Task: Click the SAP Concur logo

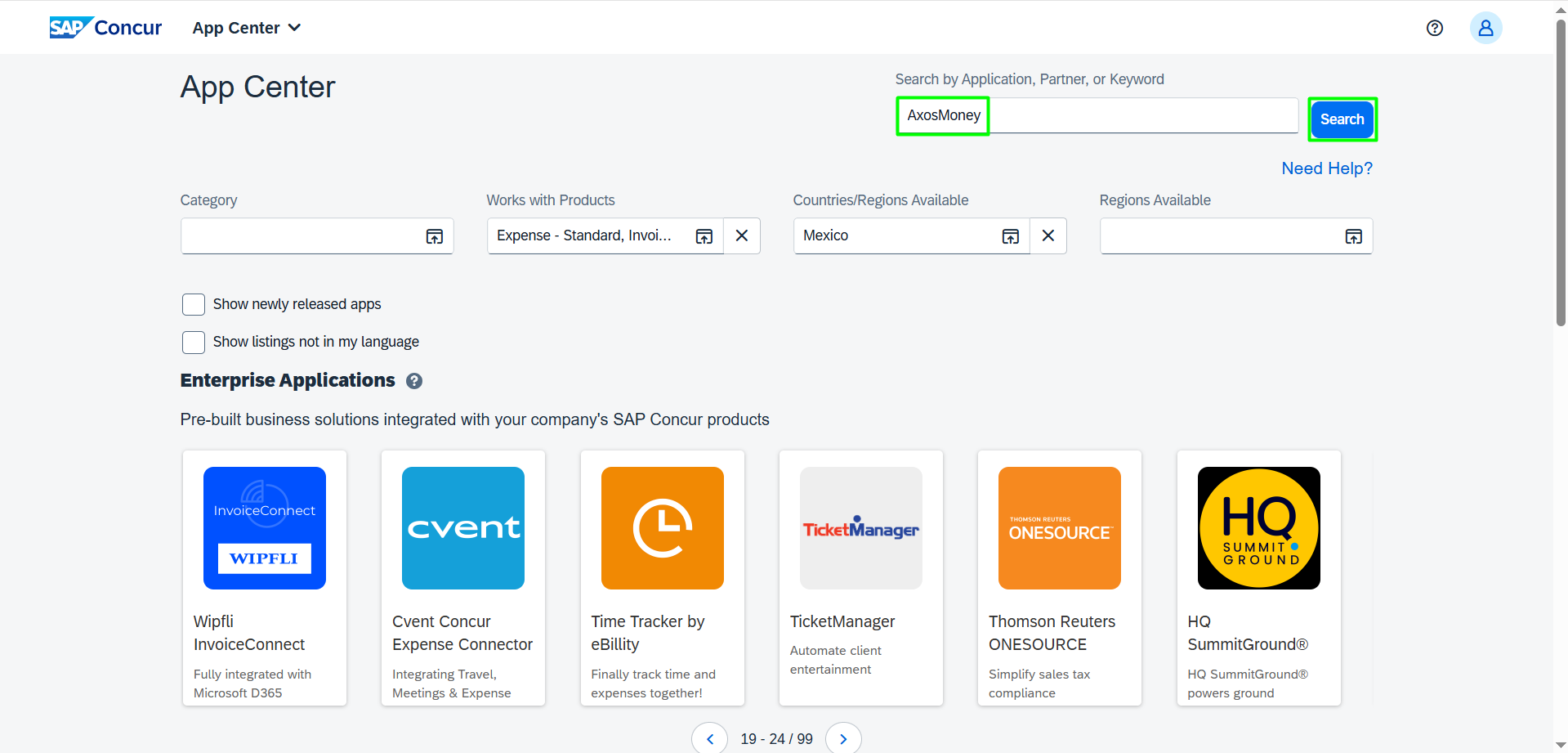Action: [x=105, y=28]
